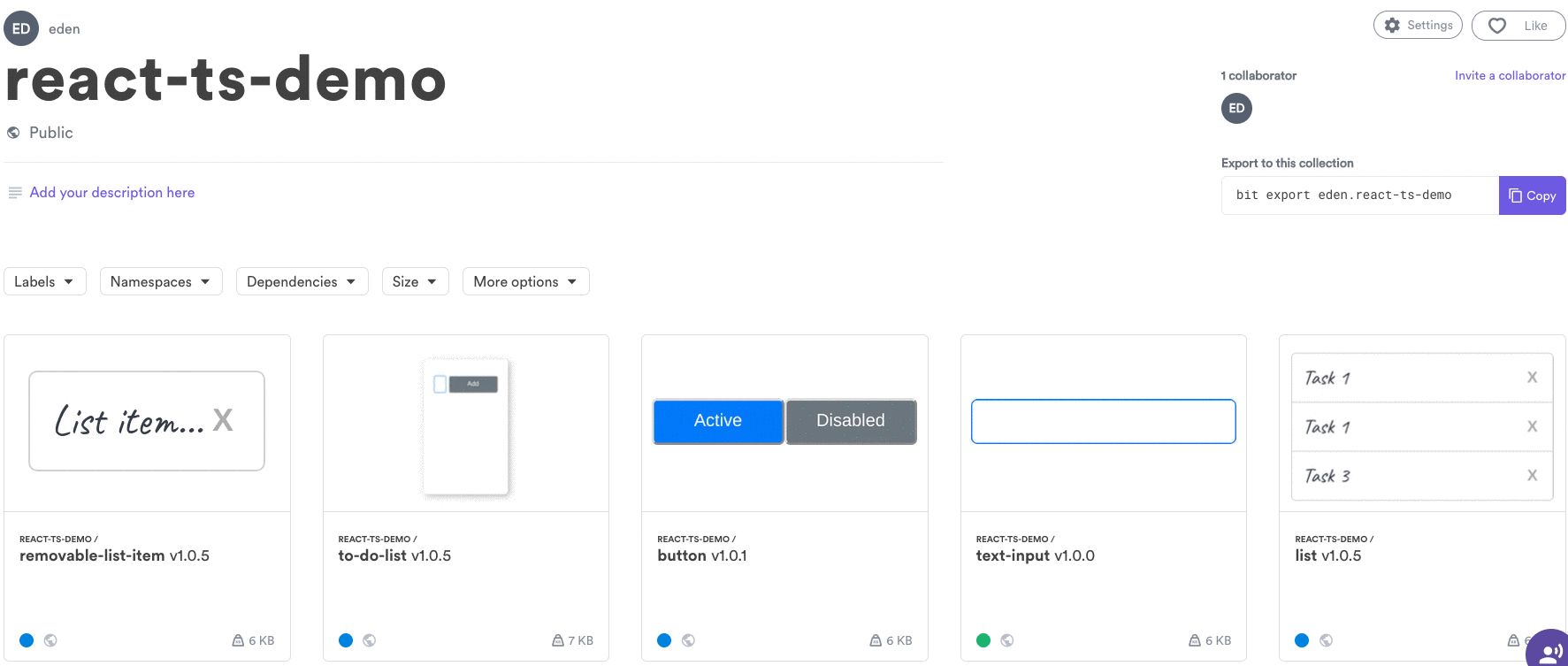Image resolution: width=1568 pixels, height=666 pixels.
Task: Expand the Dependencies filter dropdown
Action: tap(302, 281)
